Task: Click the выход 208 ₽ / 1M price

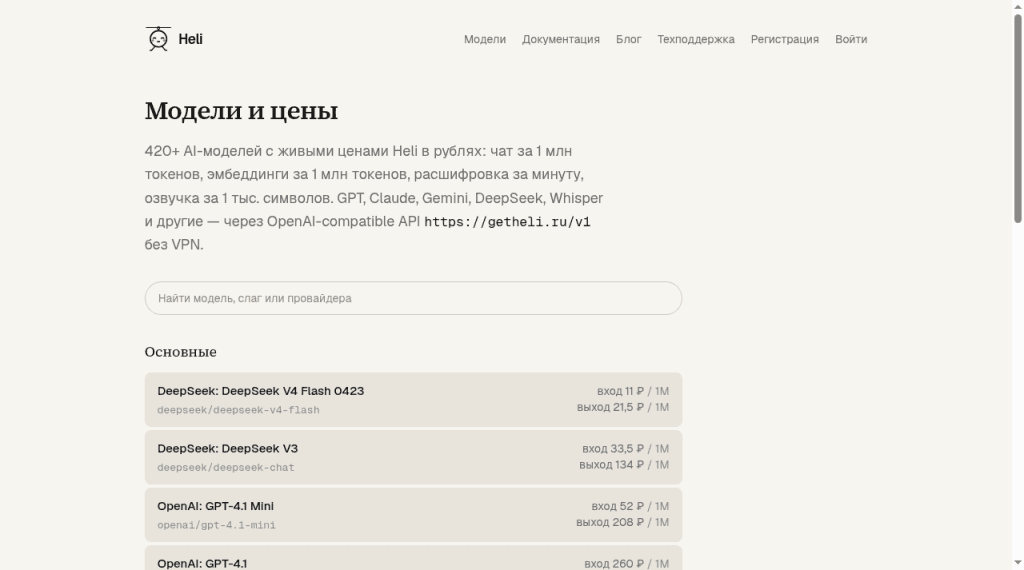Action: click(x=622, y=522)
